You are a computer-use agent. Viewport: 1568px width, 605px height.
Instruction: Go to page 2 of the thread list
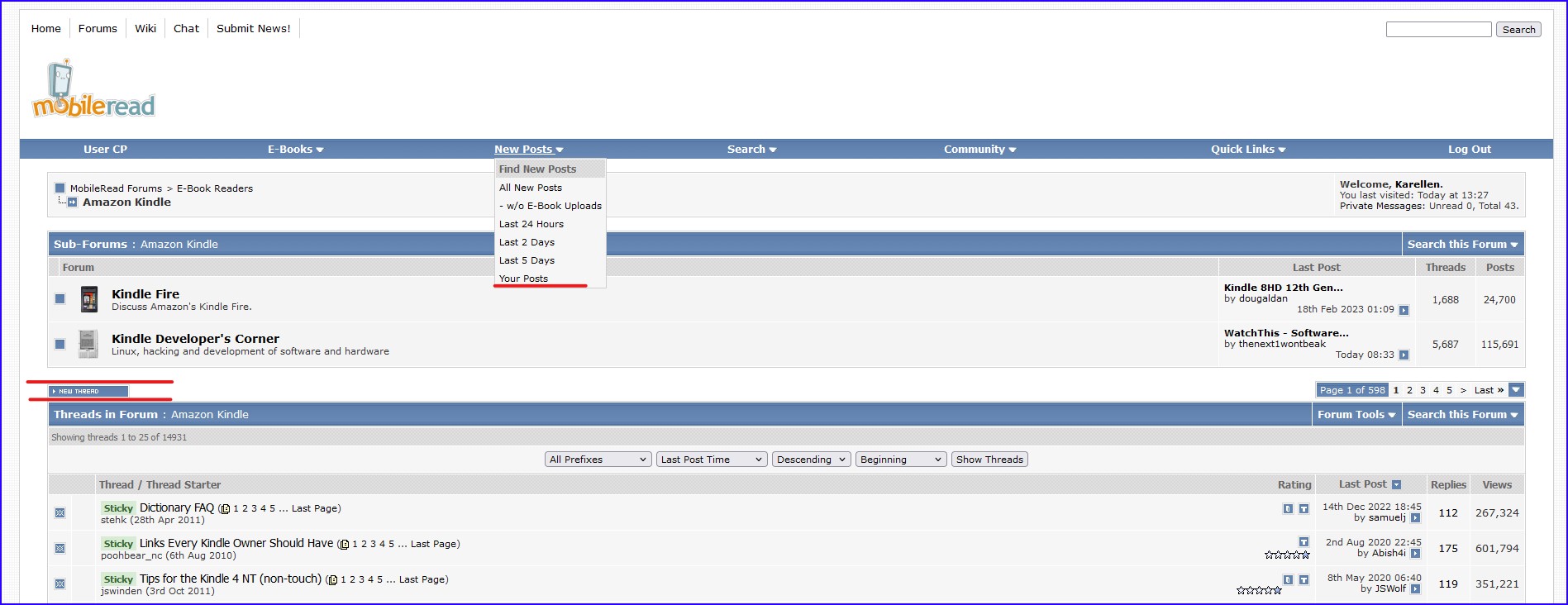click(x=1409, y=390)
